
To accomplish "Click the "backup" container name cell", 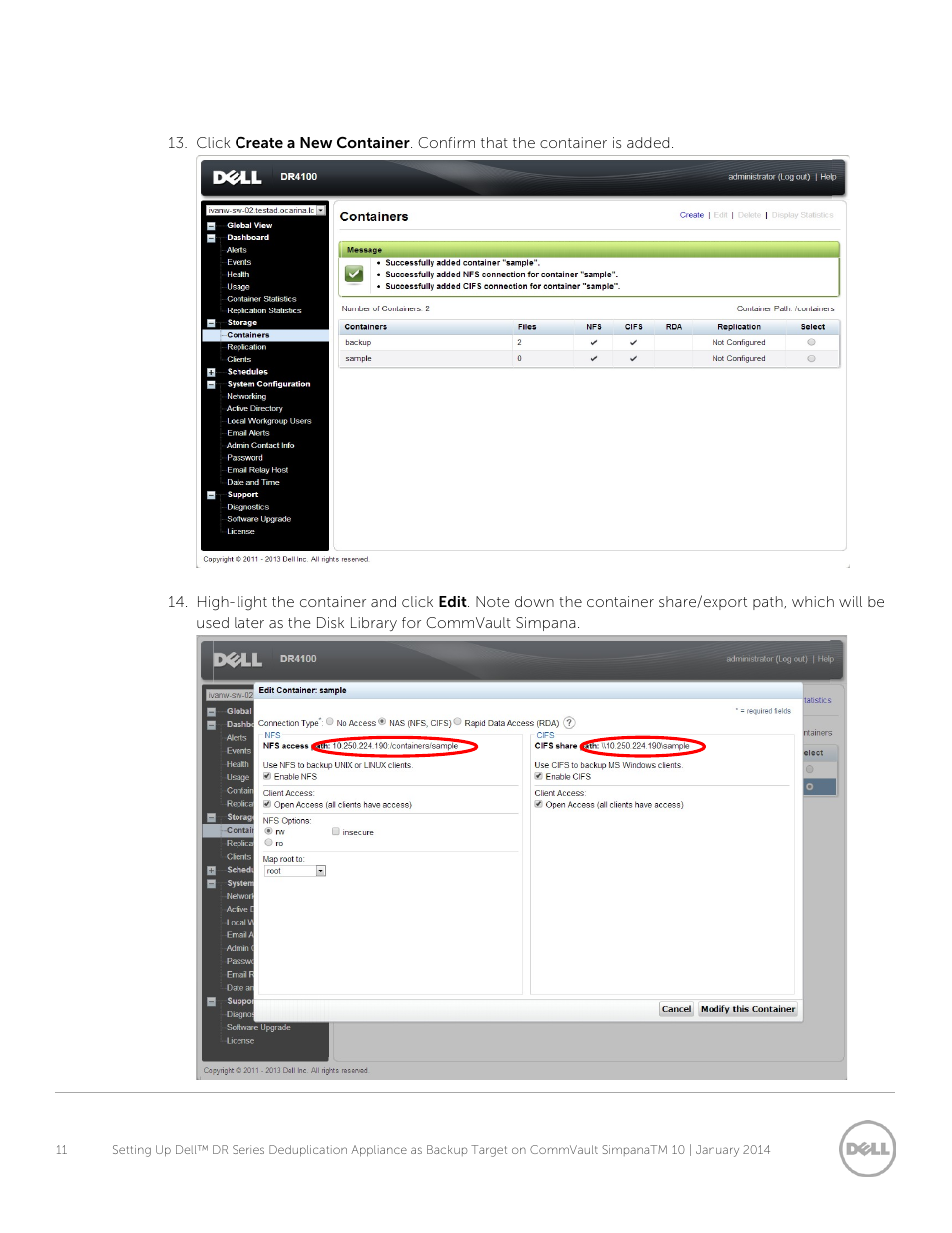I will coord(358,343).
